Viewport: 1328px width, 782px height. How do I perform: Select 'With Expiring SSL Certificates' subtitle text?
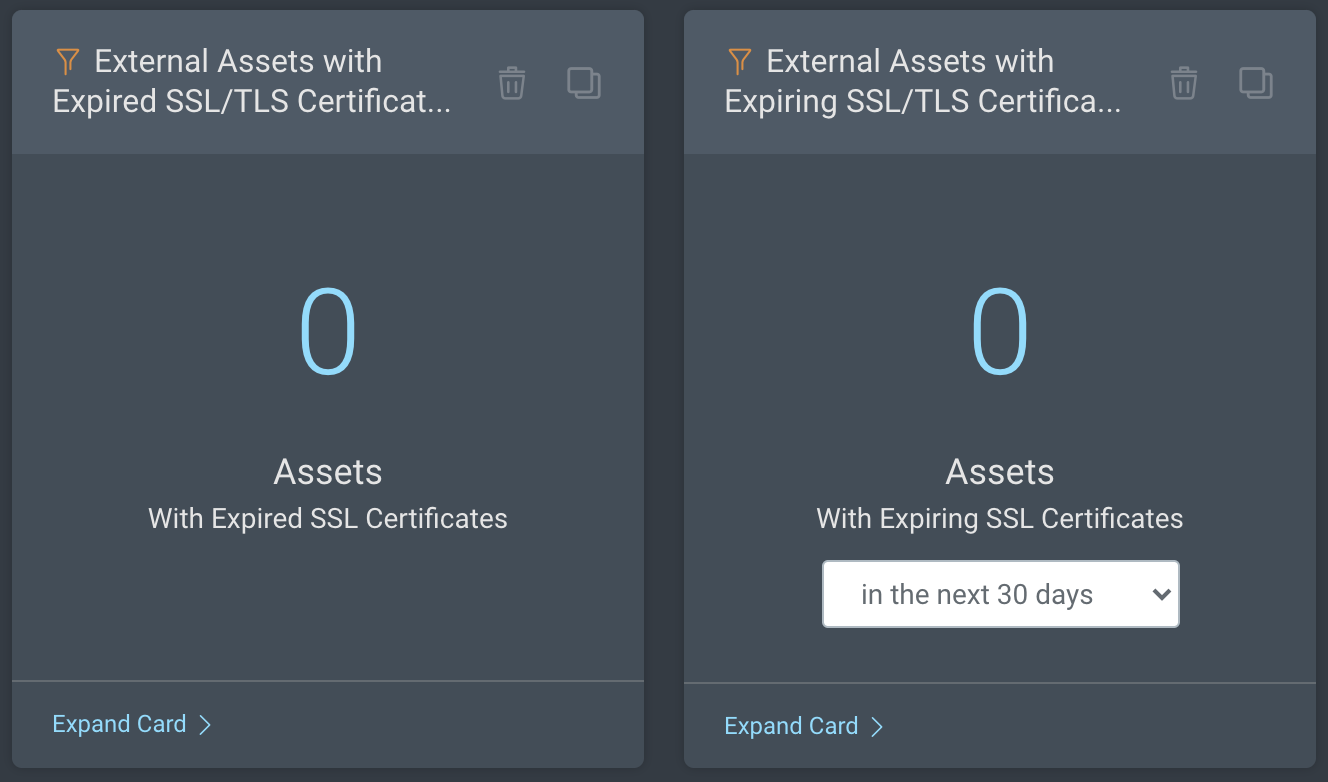1000,518
